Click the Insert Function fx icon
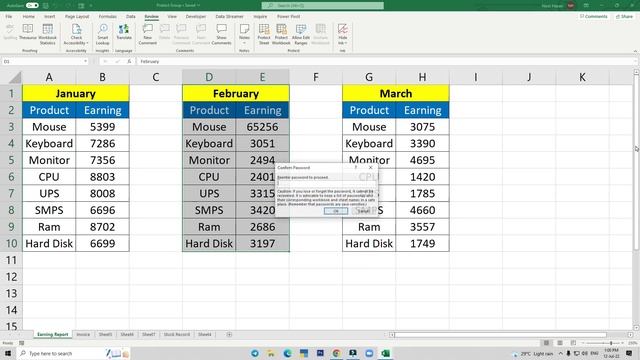The width and height of the screenshot is (640, 360). click(129, 61)
